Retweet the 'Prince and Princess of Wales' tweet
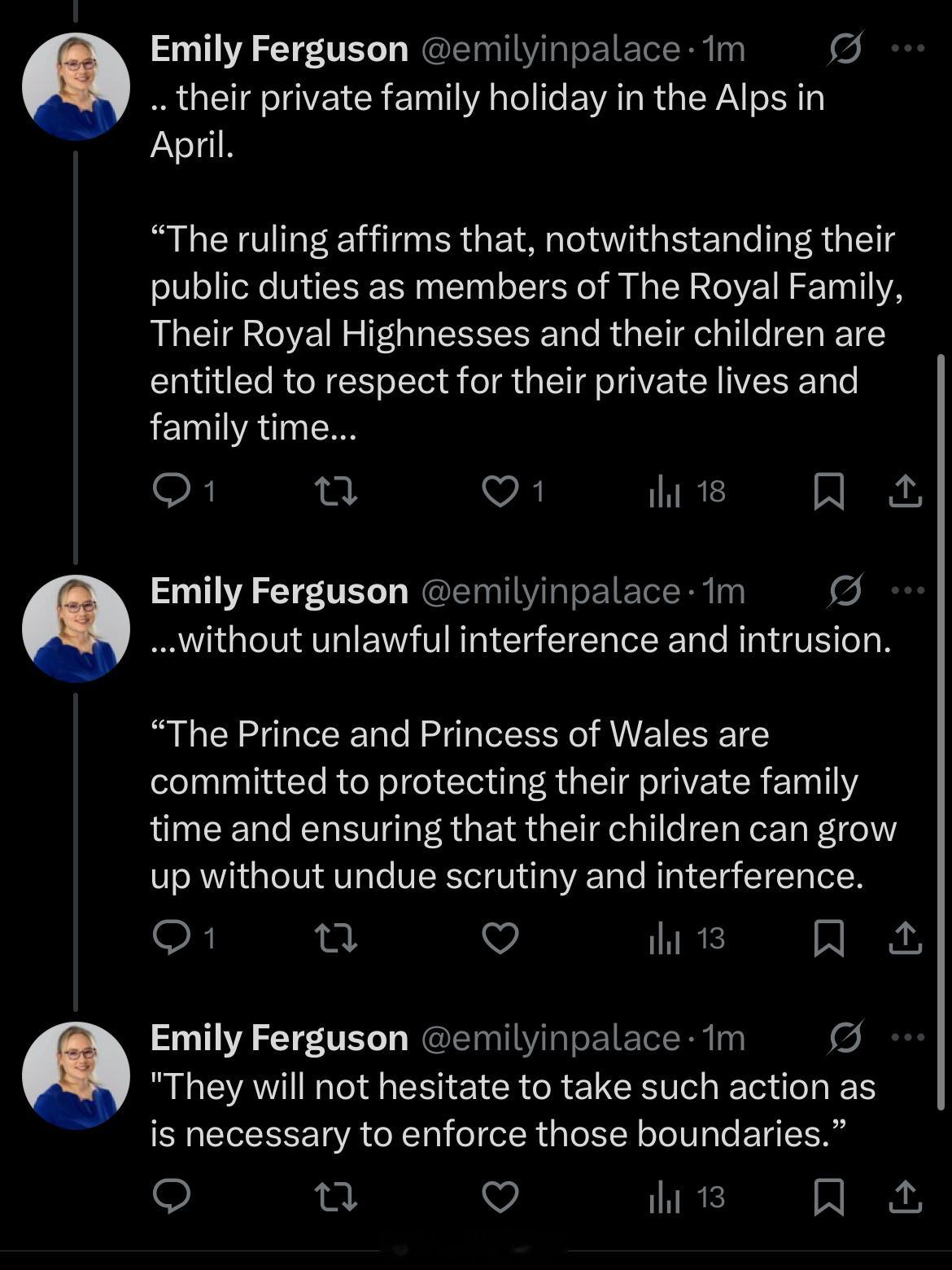 tap(335, 939)
